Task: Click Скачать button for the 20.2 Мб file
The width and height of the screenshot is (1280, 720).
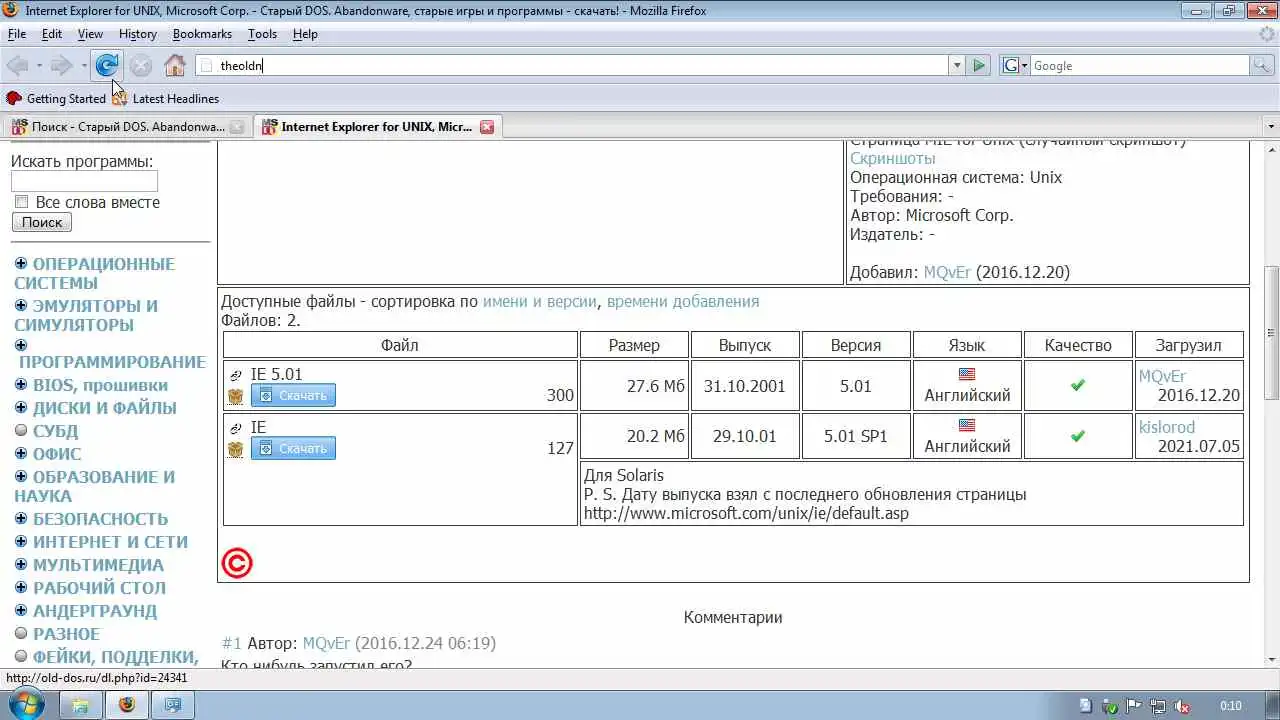Action: click(293, 449)
